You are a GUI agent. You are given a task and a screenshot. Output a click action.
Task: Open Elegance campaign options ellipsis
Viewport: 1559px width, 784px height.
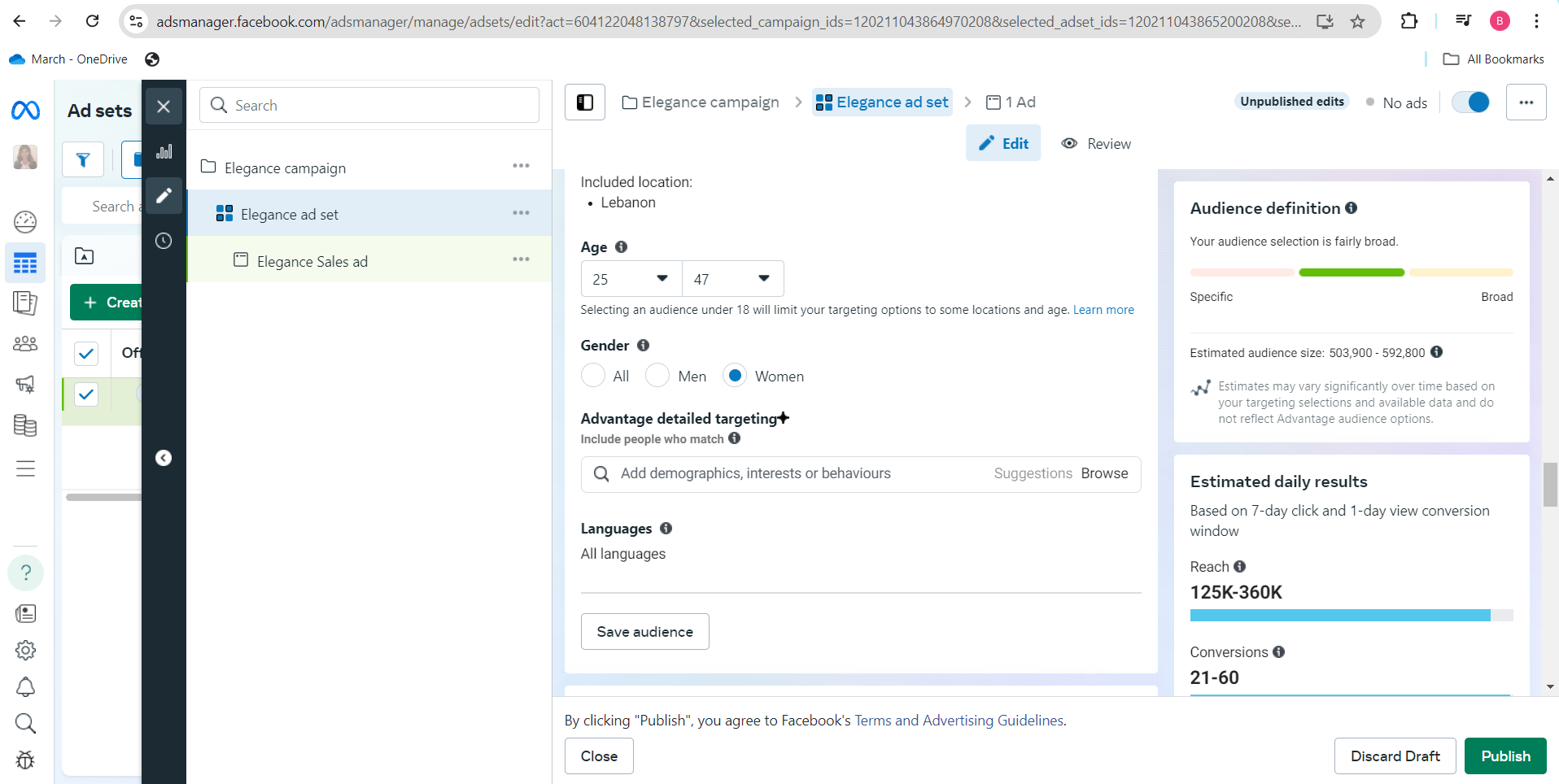click(521, 166)
